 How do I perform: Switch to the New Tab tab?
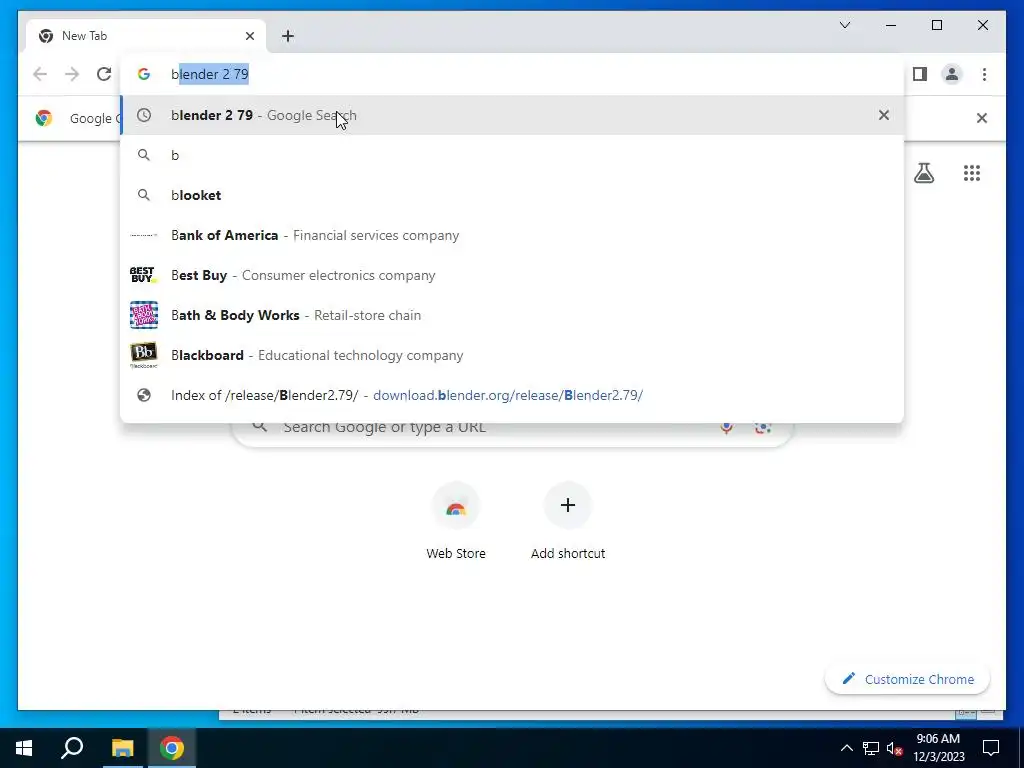coord(146,36)
